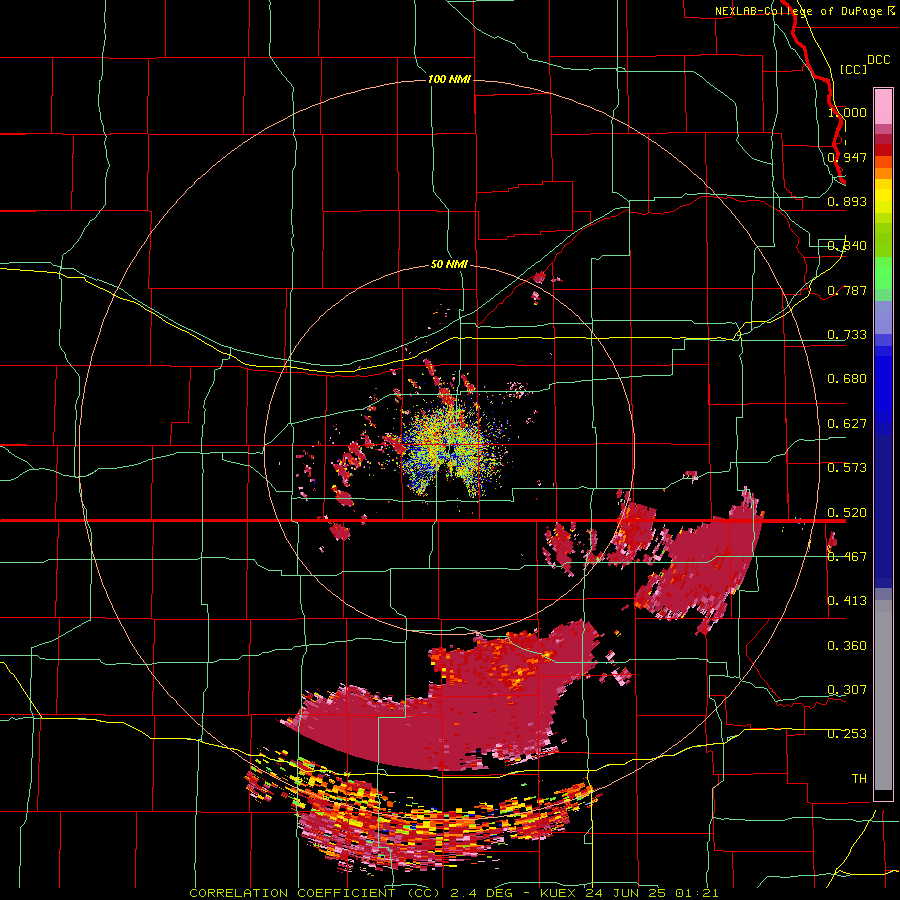Click "CORRELATION COEFFICIENT (CC)" in the caption

pos(315,893)
